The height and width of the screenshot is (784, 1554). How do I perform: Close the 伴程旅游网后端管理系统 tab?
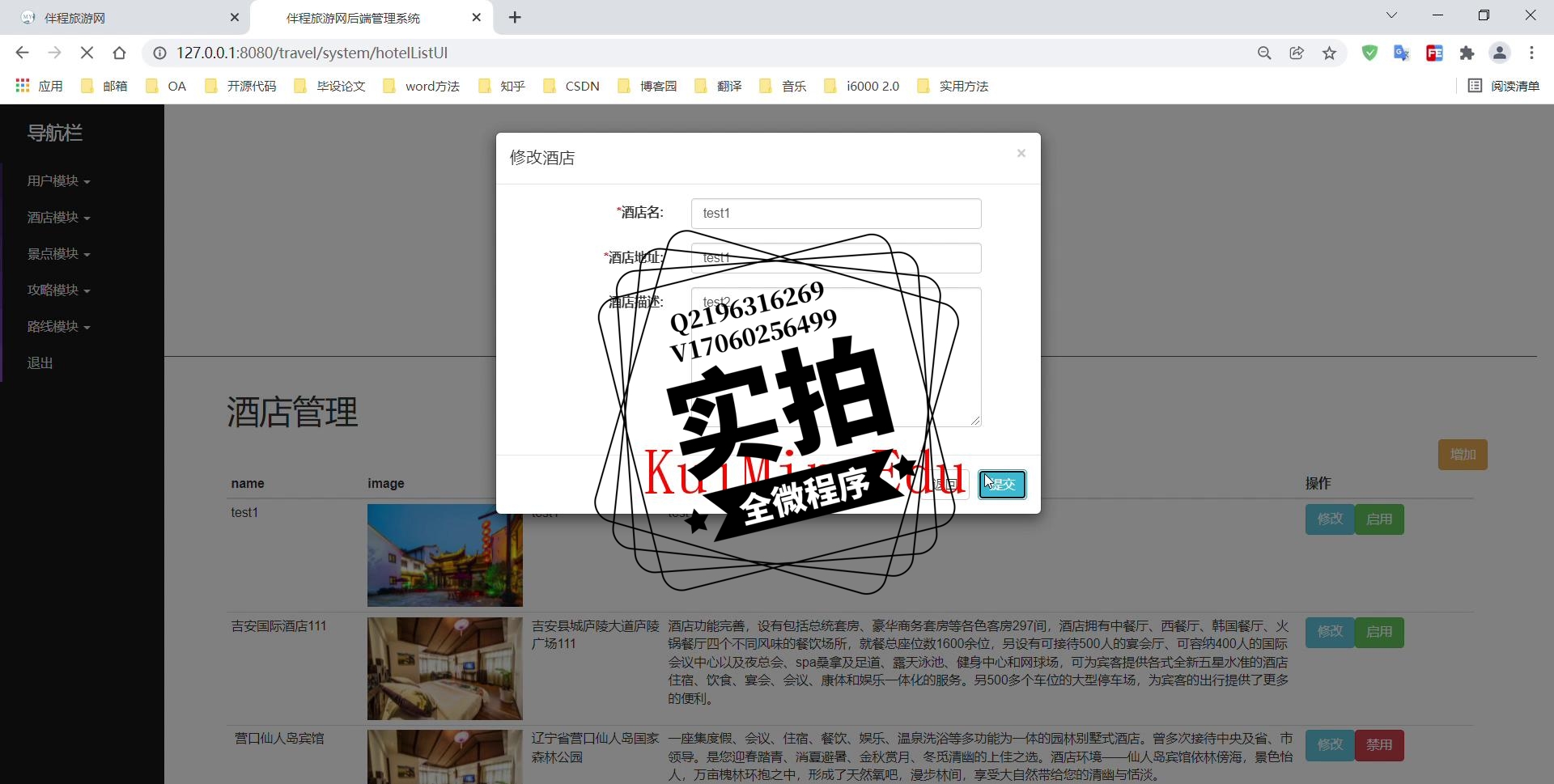[x=477, y=17]
